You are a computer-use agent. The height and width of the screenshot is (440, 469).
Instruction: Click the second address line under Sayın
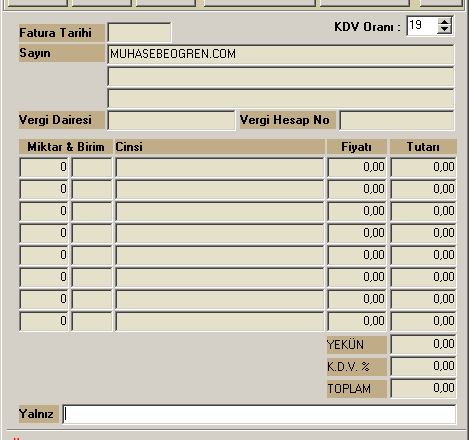click(281, 77)
